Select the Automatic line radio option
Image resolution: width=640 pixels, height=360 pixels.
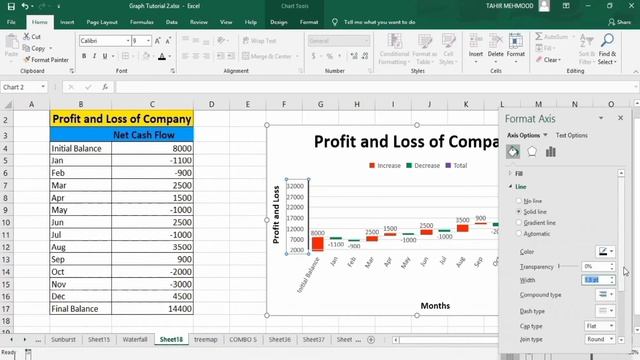point(519,234)
